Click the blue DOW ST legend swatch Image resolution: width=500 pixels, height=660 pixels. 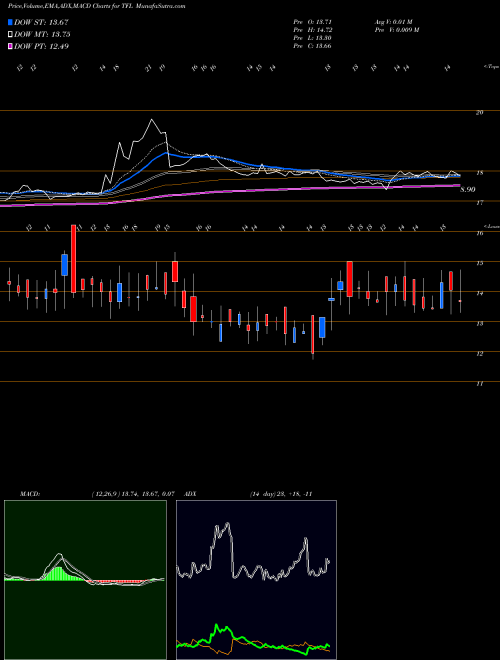(10, 22)
